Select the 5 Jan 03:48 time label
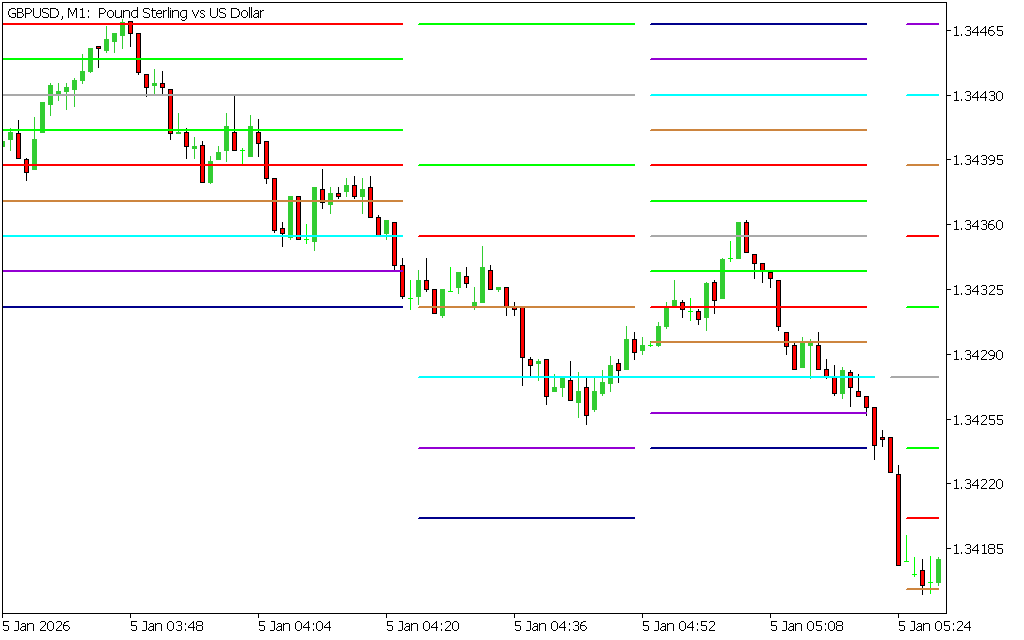The image size is (1024, 640). 167,627
